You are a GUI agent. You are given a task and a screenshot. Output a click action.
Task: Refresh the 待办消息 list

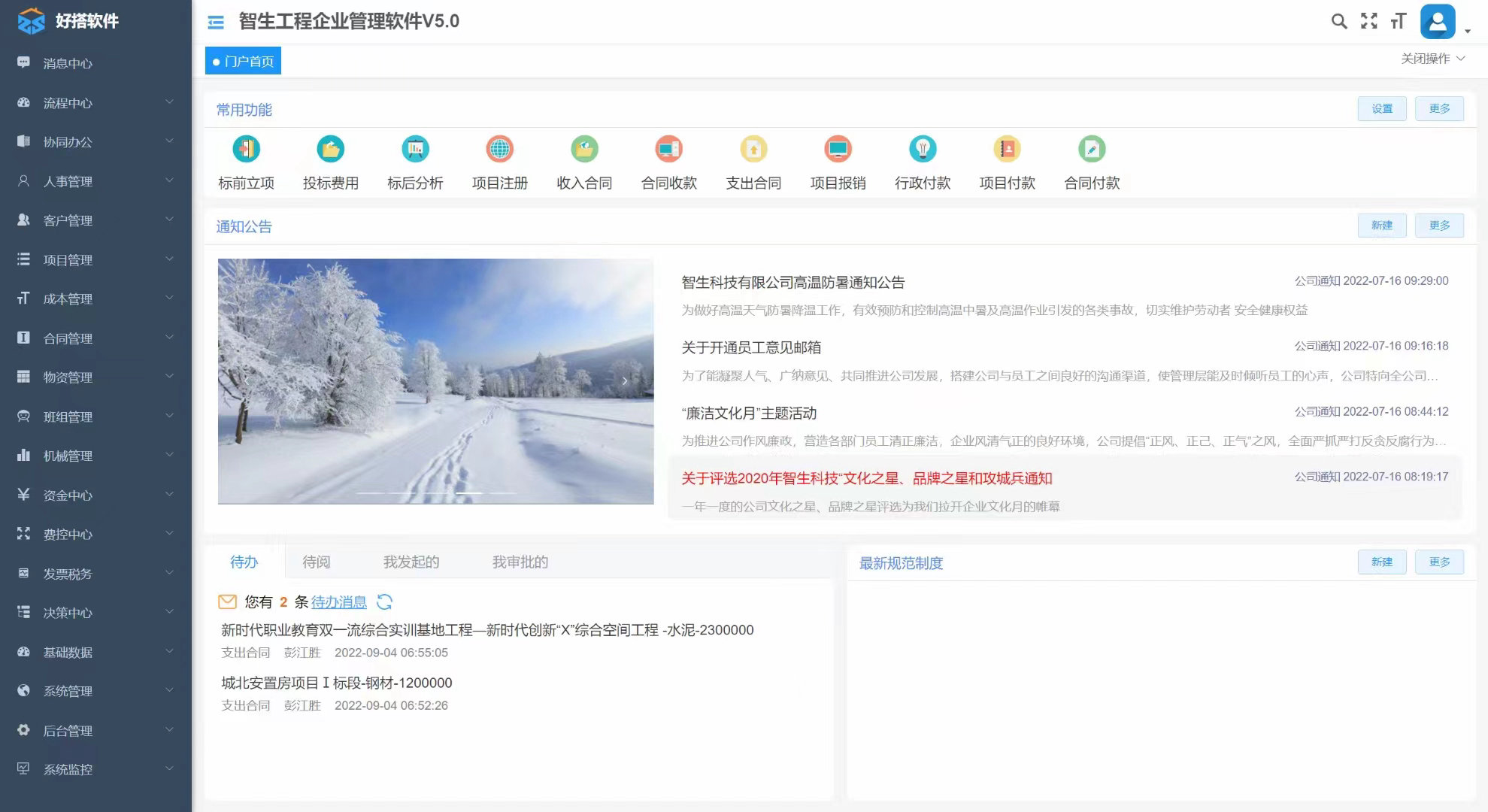(x=384, y=601)
